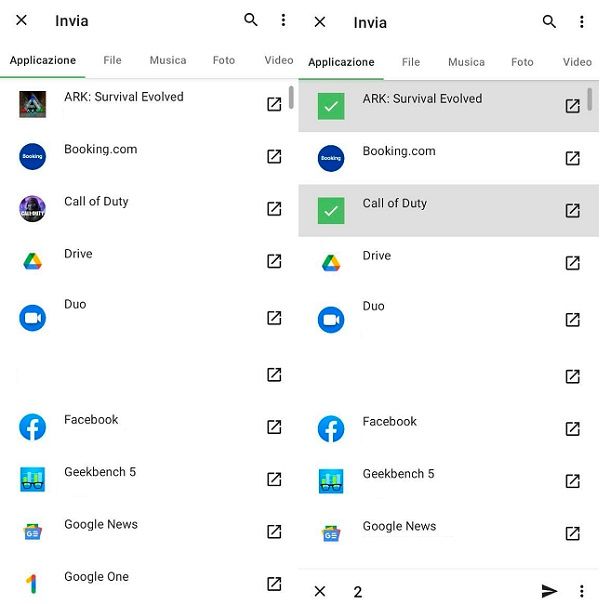Send the 2 selected apps
610x604 pixels.
pyautogui.click(x=549, y=591)
